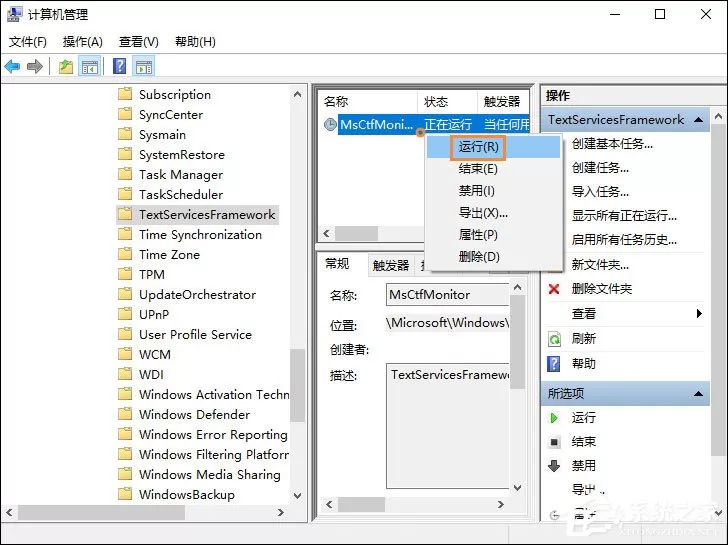The width and height of the screenshot is (728, 545).
Task: Switch to the 触发器 tab
Action: point(391,265)
